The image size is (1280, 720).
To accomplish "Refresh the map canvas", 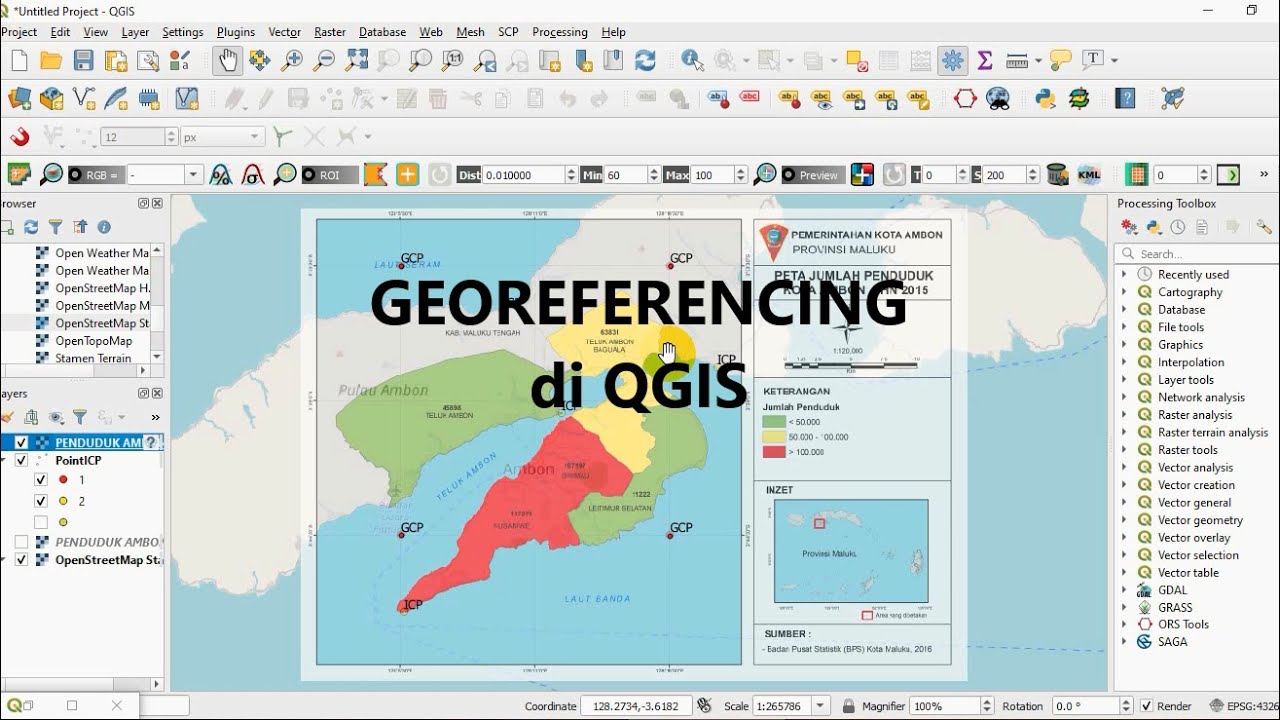I will click(x=645, y=61).
